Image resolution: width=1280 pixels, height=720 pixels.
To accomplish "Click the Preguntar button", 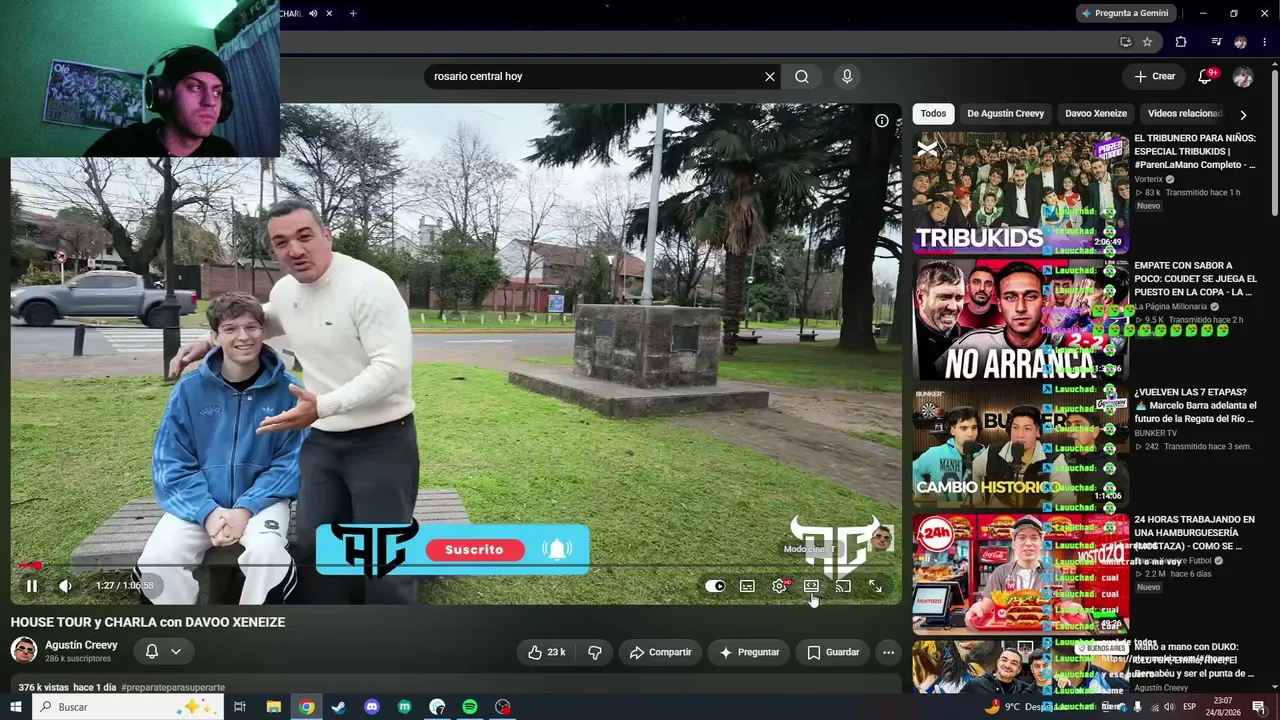I will (749, 652).
